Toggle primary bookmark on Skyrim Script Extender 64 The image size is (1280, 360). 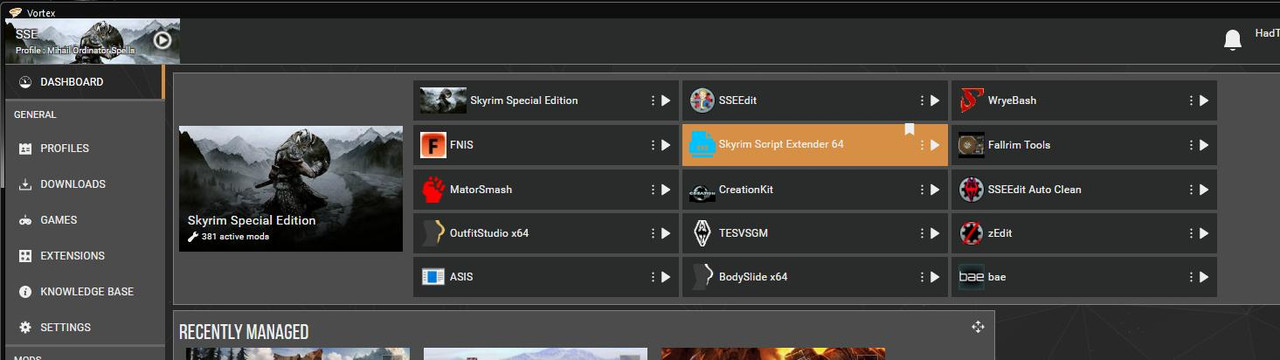910,129
